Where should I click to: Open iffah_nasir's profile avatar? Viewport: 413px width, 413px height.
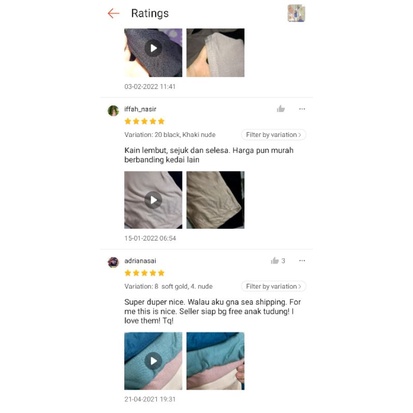click(x=113, y=110)
